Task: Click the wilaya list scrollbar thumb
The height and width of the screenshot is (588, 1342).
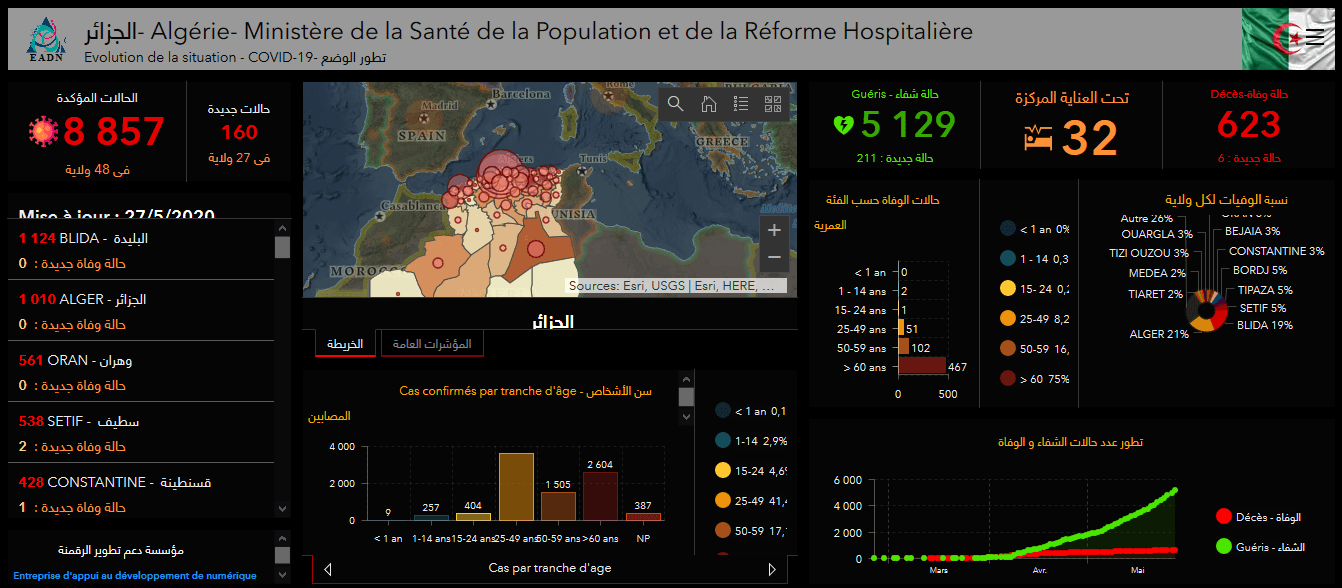Action: point(282,247)
